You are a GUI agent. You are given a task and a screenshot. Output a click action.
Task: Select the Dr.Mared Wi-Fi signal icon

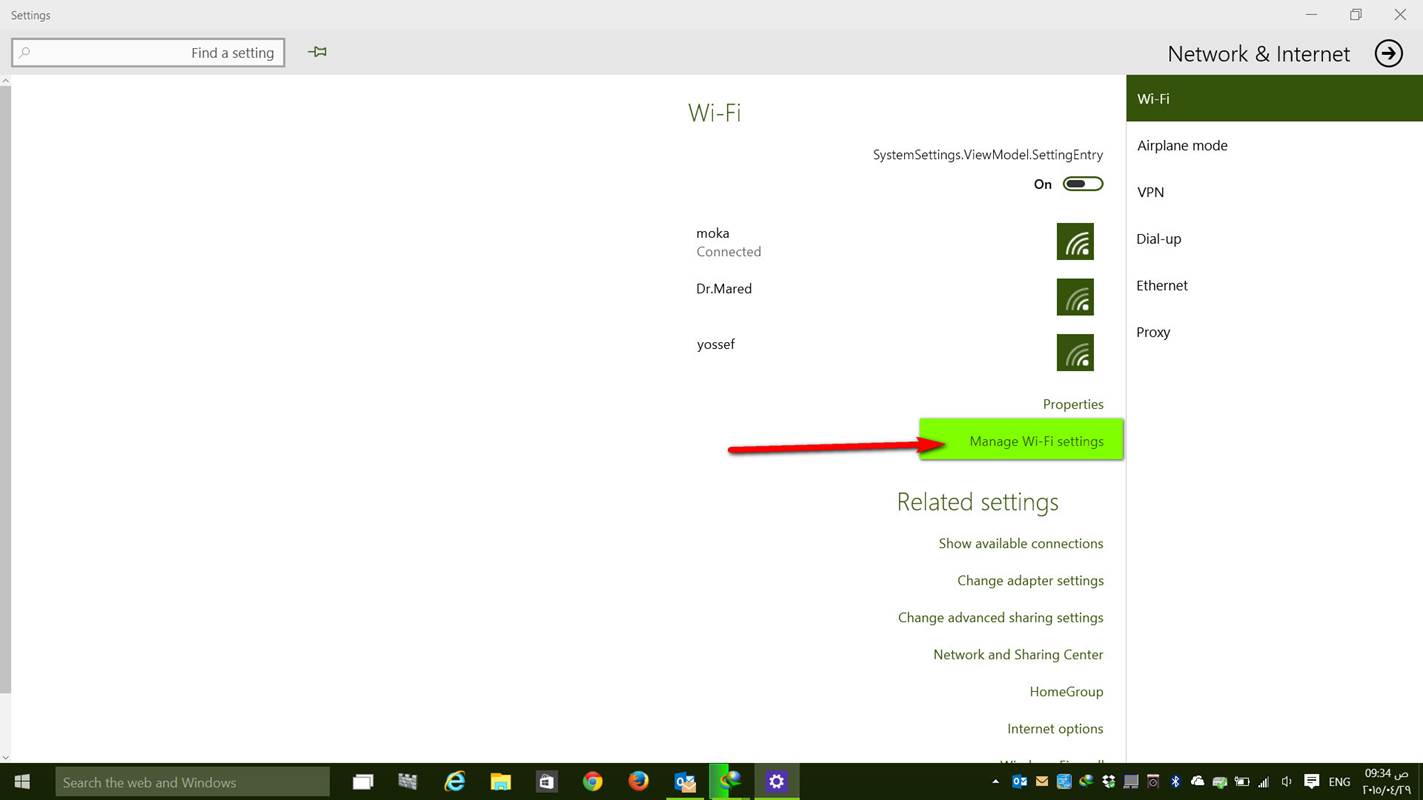click(1075, 297)
